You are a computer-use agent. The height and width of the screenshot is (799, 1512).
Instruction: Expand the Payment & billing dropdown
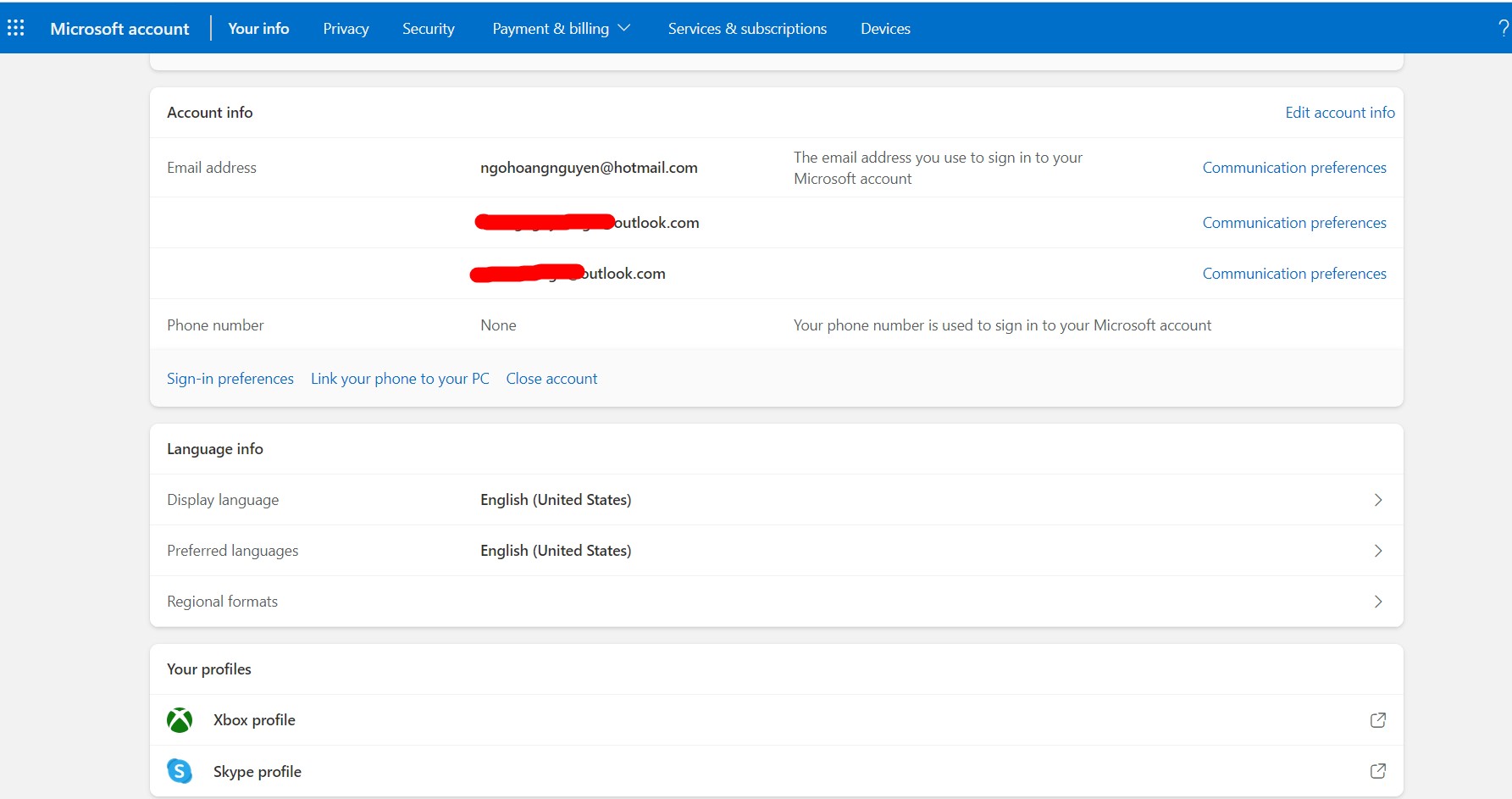[x=562, y=28]
